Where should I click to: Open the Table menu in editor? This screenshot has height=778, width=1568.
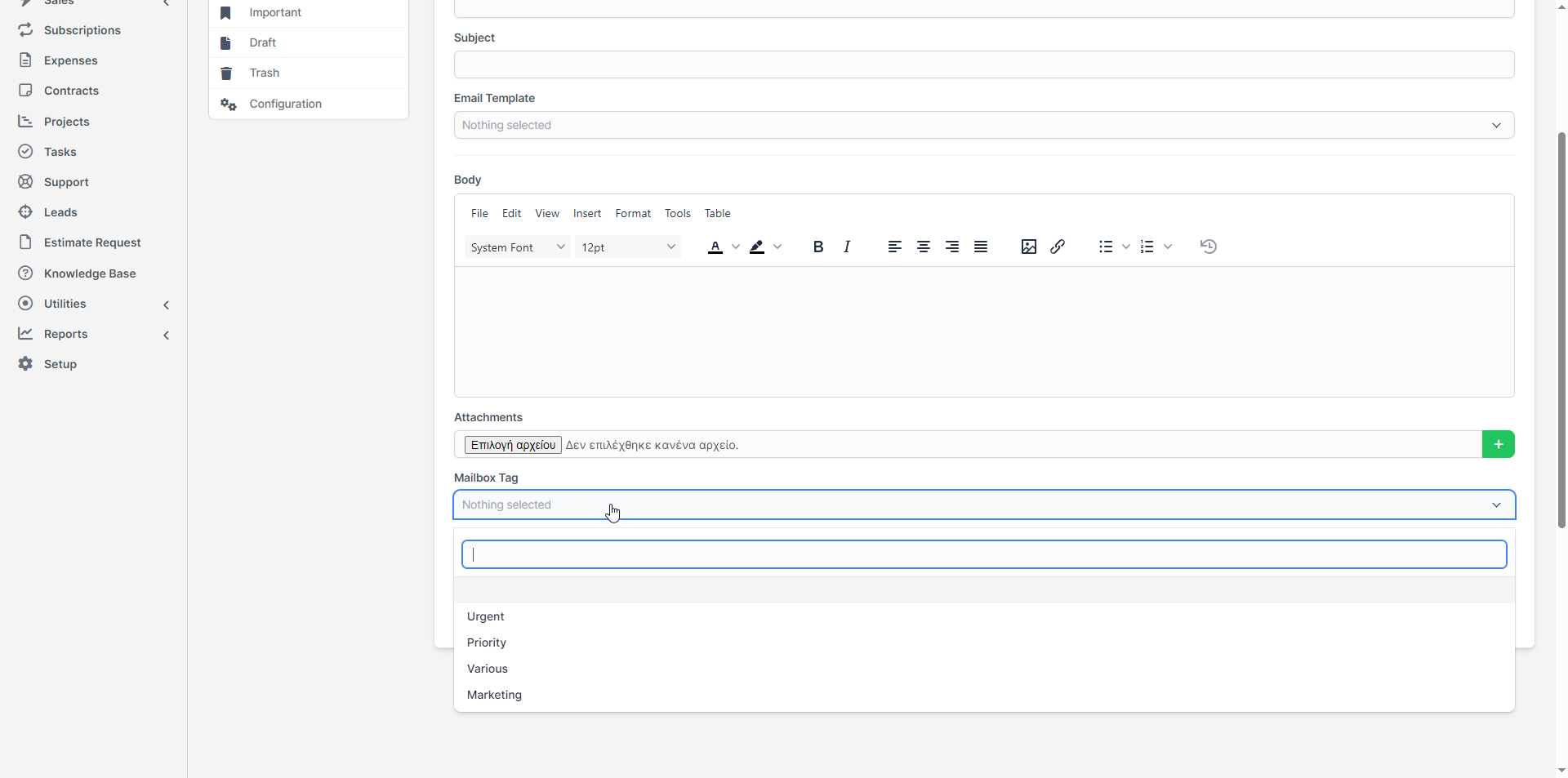click(x=717, y=213)
